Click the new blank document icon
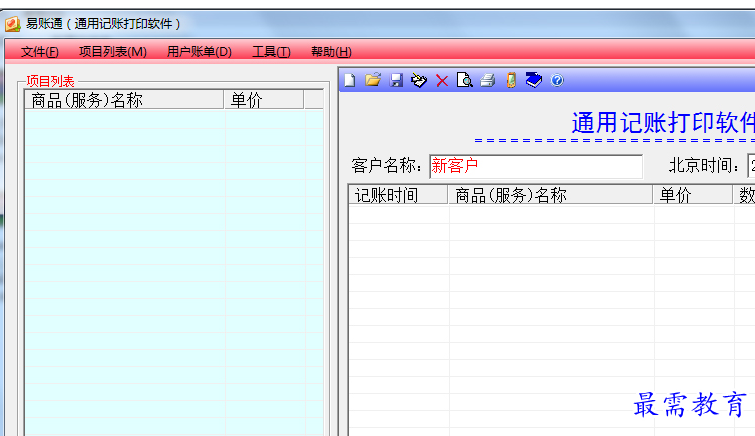Image resolution: width=755 pixels, height=436 pixels. [x=350, y=80]
